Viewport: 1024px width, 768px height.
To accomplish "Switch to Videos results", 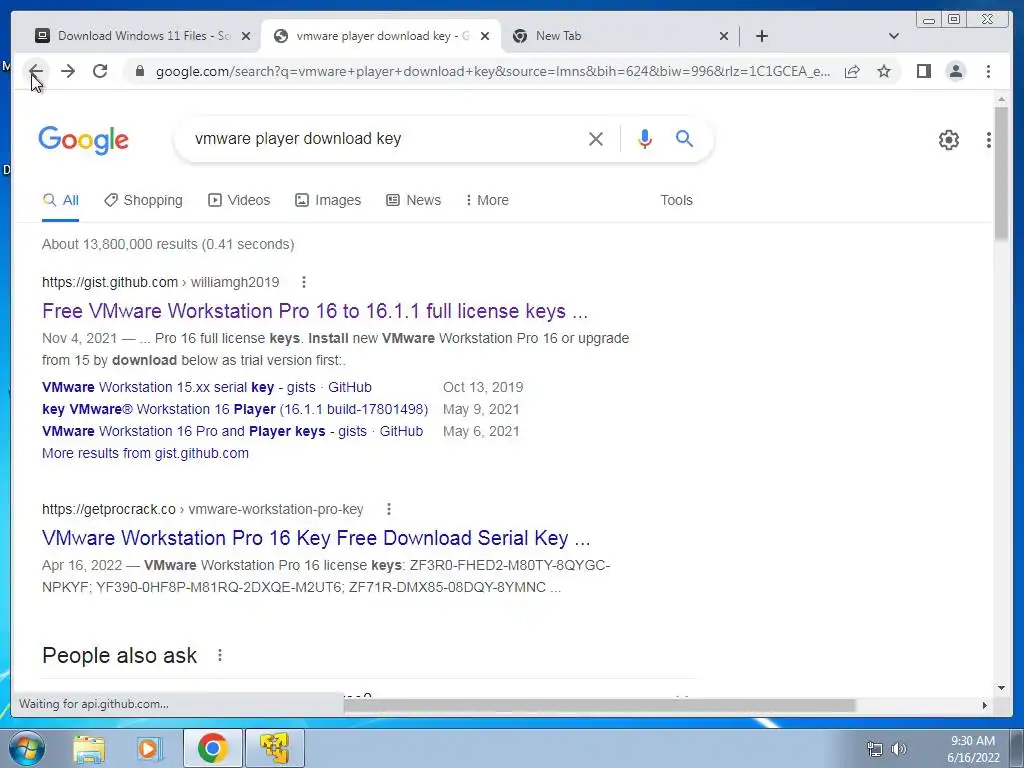I will 238,200.
